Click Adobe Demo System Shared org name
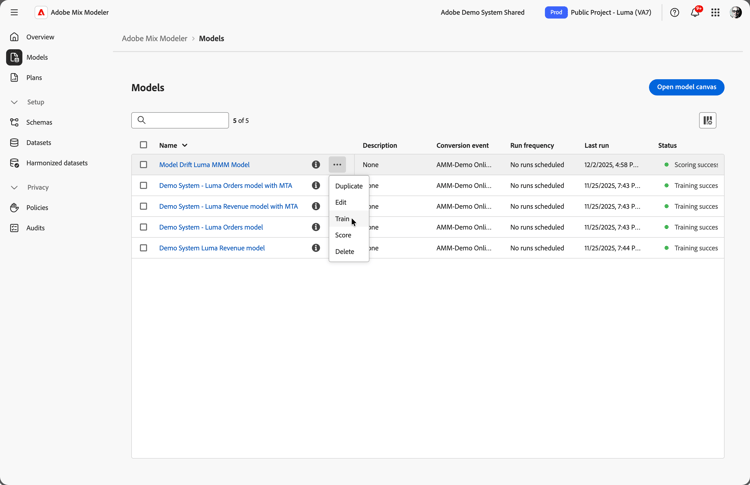The image size is (750, 485). [482, 12]
